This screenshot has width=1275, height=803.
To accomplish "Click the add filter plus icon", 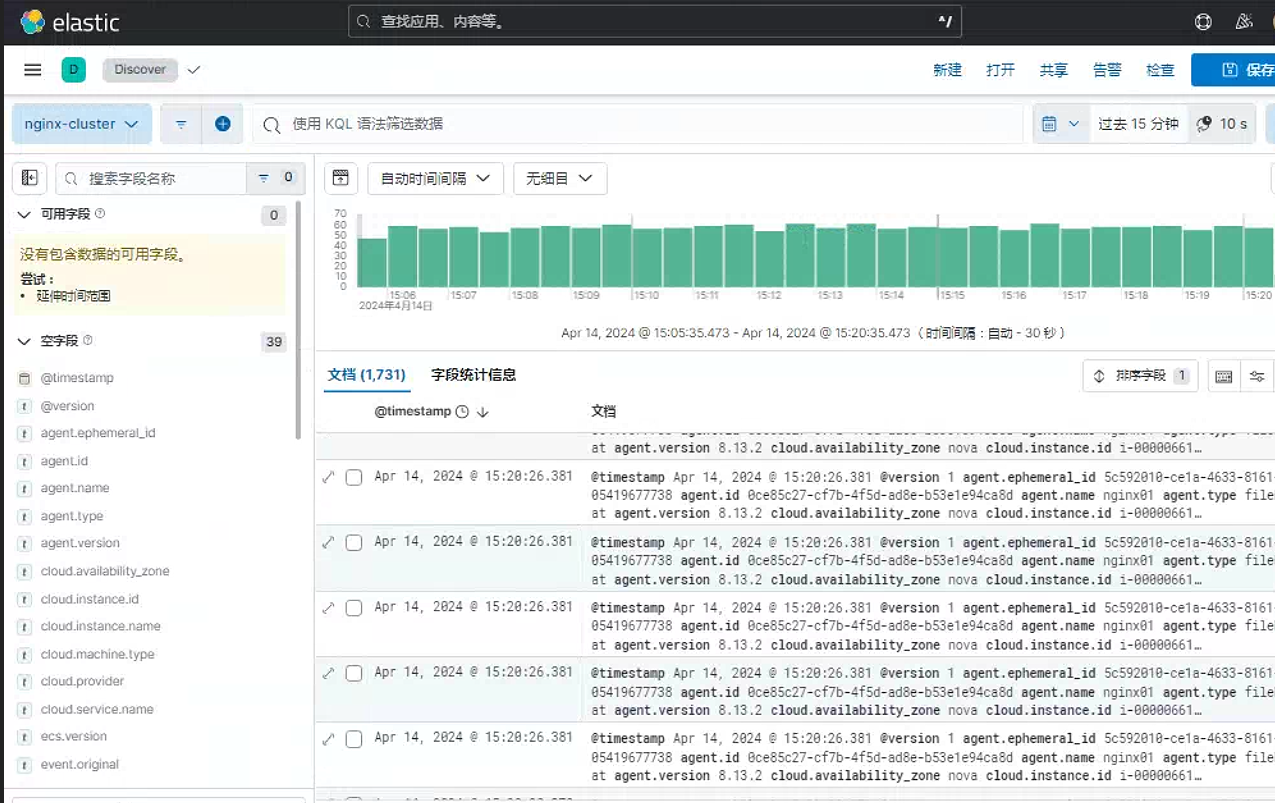I will [x=223, y=124].
